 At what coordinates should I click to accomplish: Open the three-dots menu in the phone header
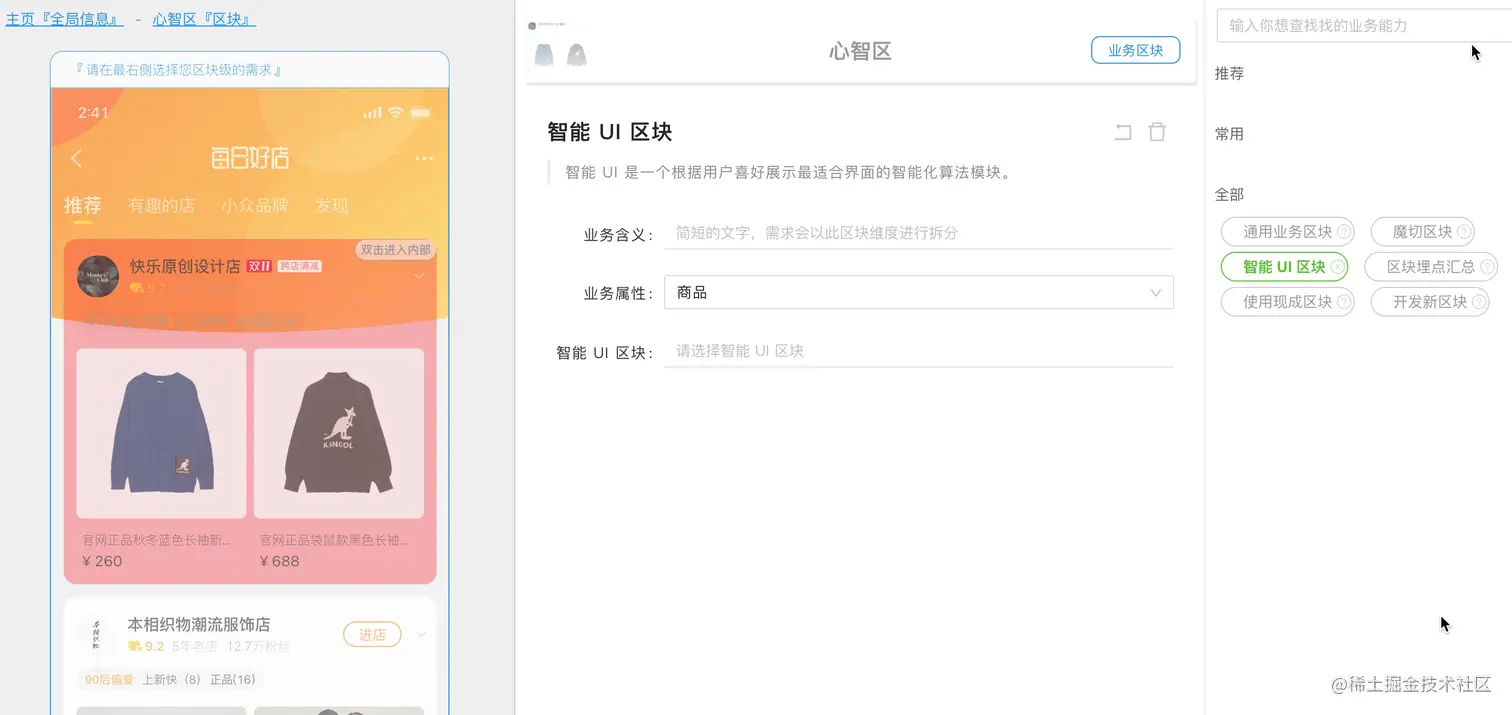coord(424,159)
